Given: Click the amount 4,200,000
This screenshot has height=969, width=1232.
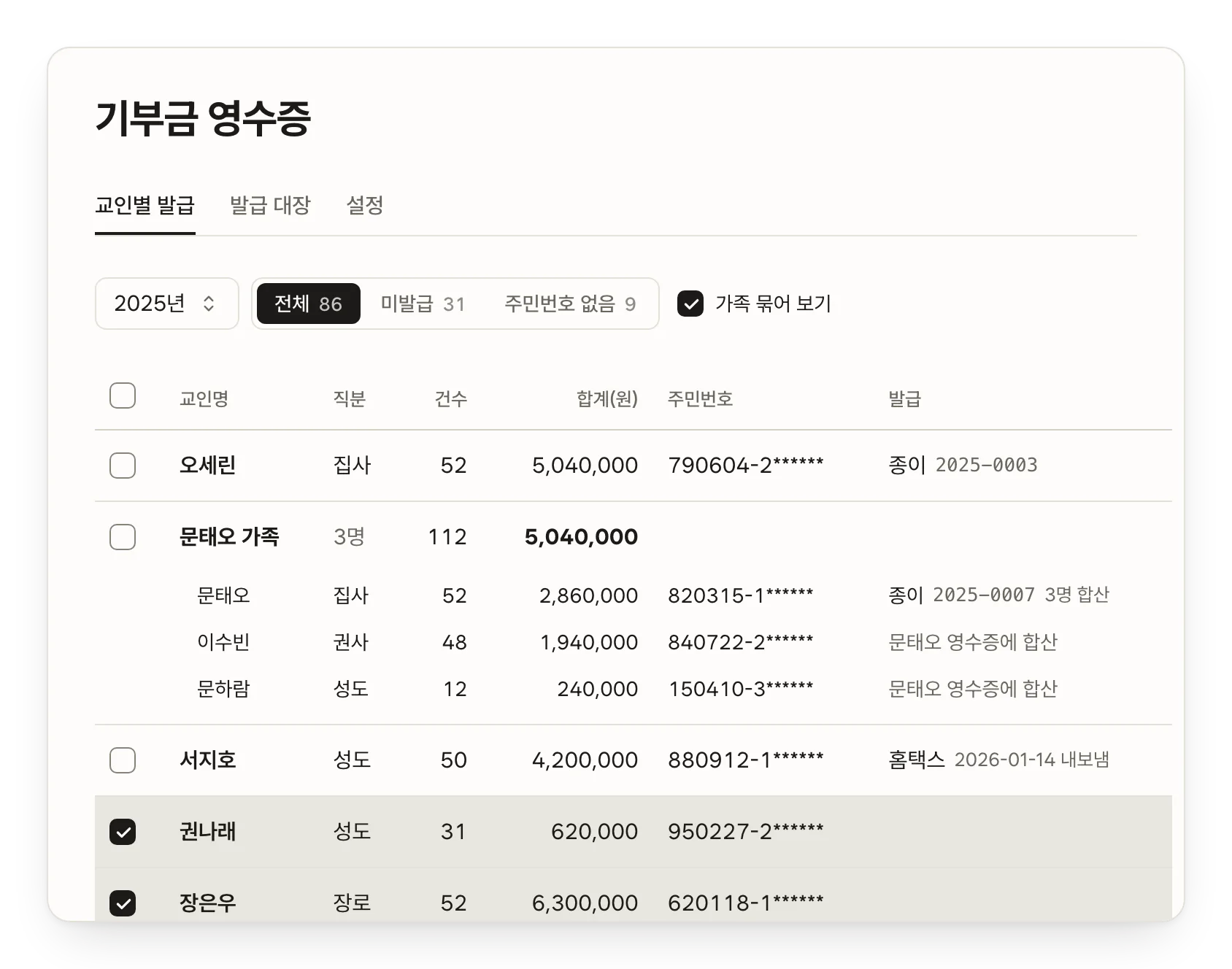Looking at the screenshot, I should click(585, 760).
